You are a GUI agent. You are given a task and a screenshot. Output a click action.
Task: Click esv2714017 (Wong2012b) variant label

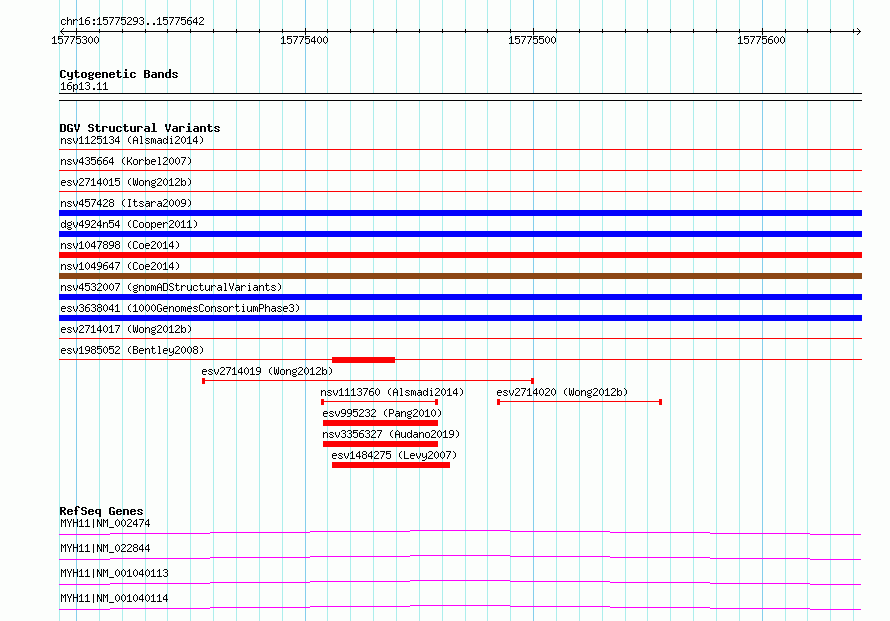coord(126,329)
